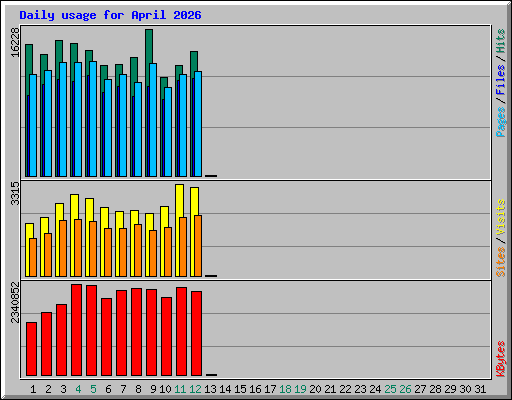Click day label 28 on the x-axis
This screenshot has height=400, width=512.
(435, 389)
